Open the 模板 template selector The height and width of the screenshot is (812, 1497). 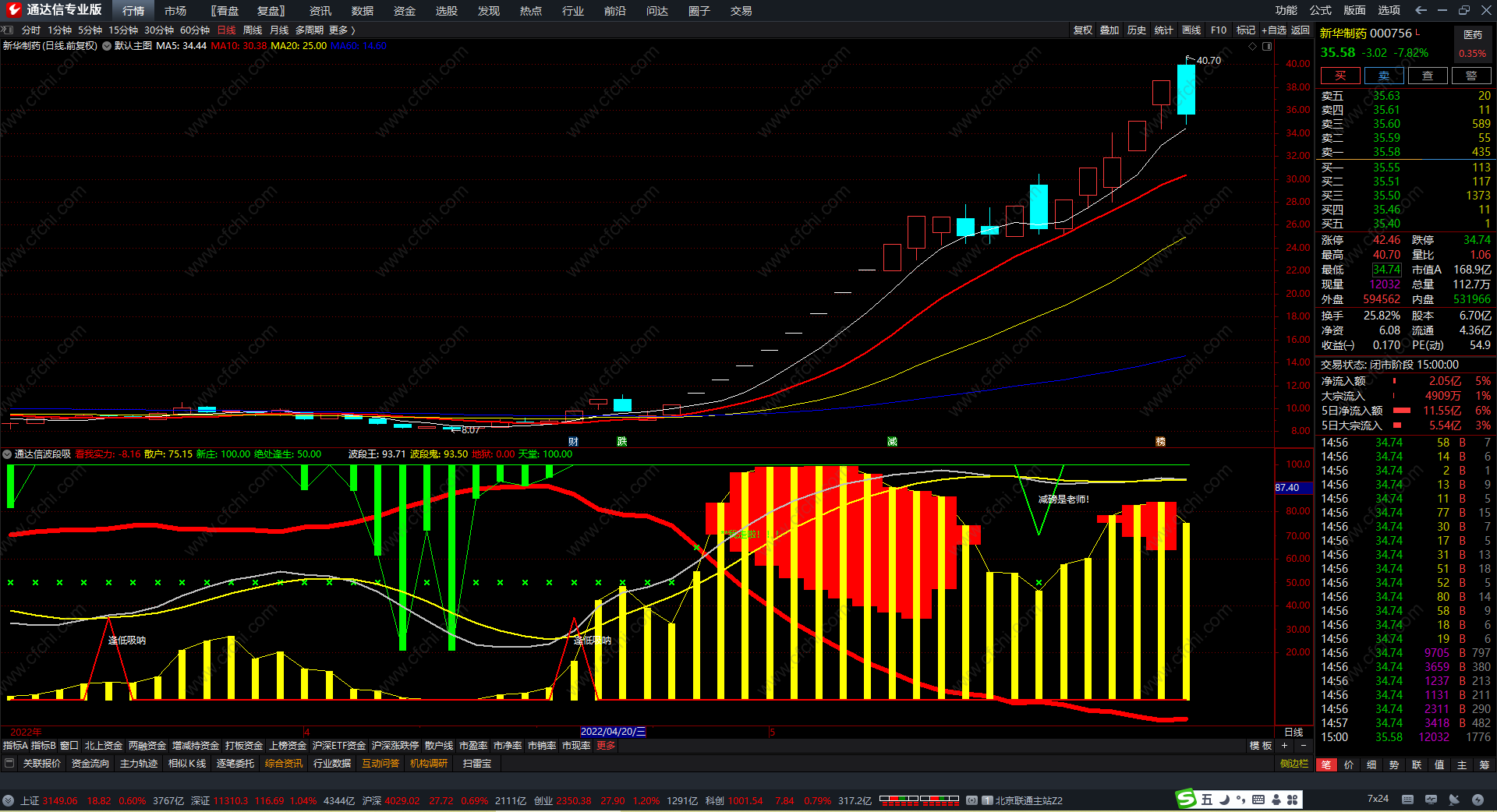1261,746
